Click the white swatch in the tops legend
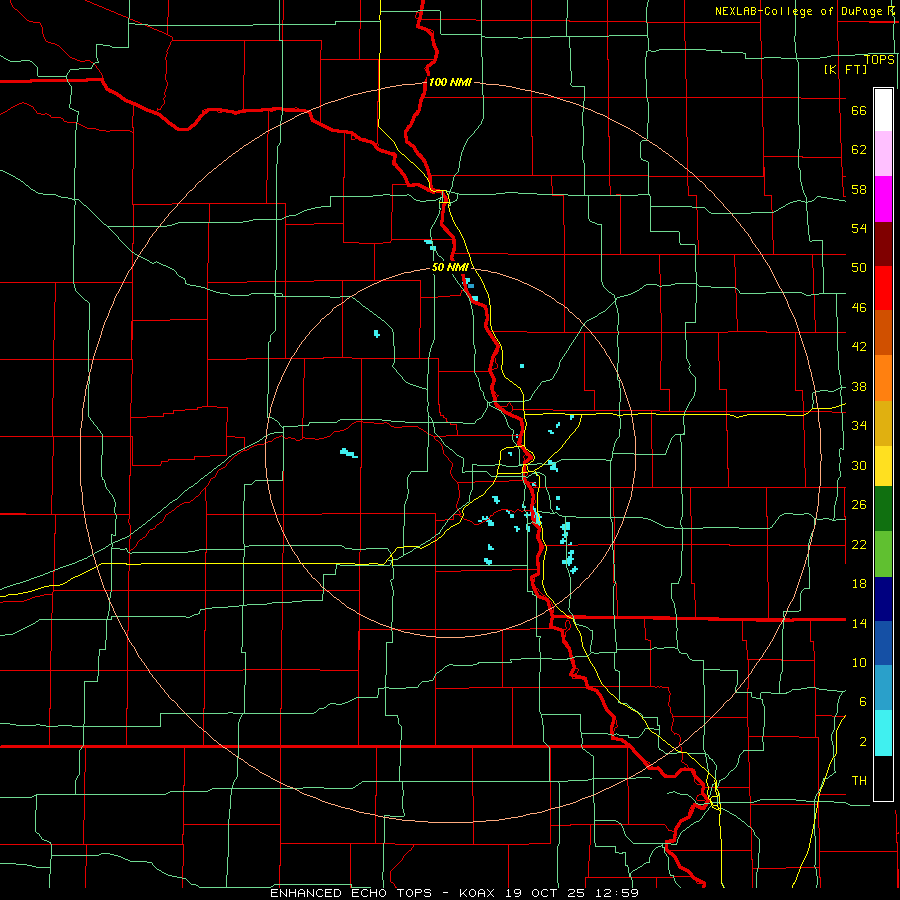The height and width of the screenshot is (900, 900). 883,110
